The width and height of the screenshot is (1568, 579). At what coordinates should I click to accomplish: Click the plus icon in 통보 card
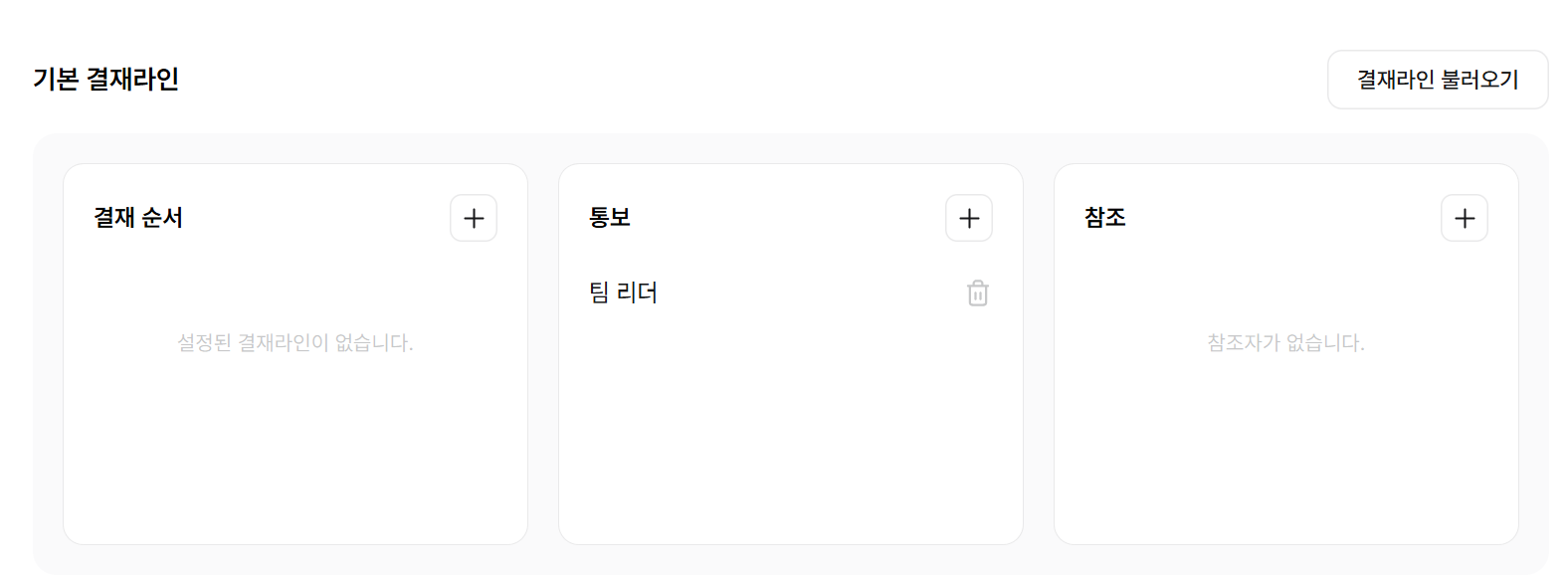969,218
